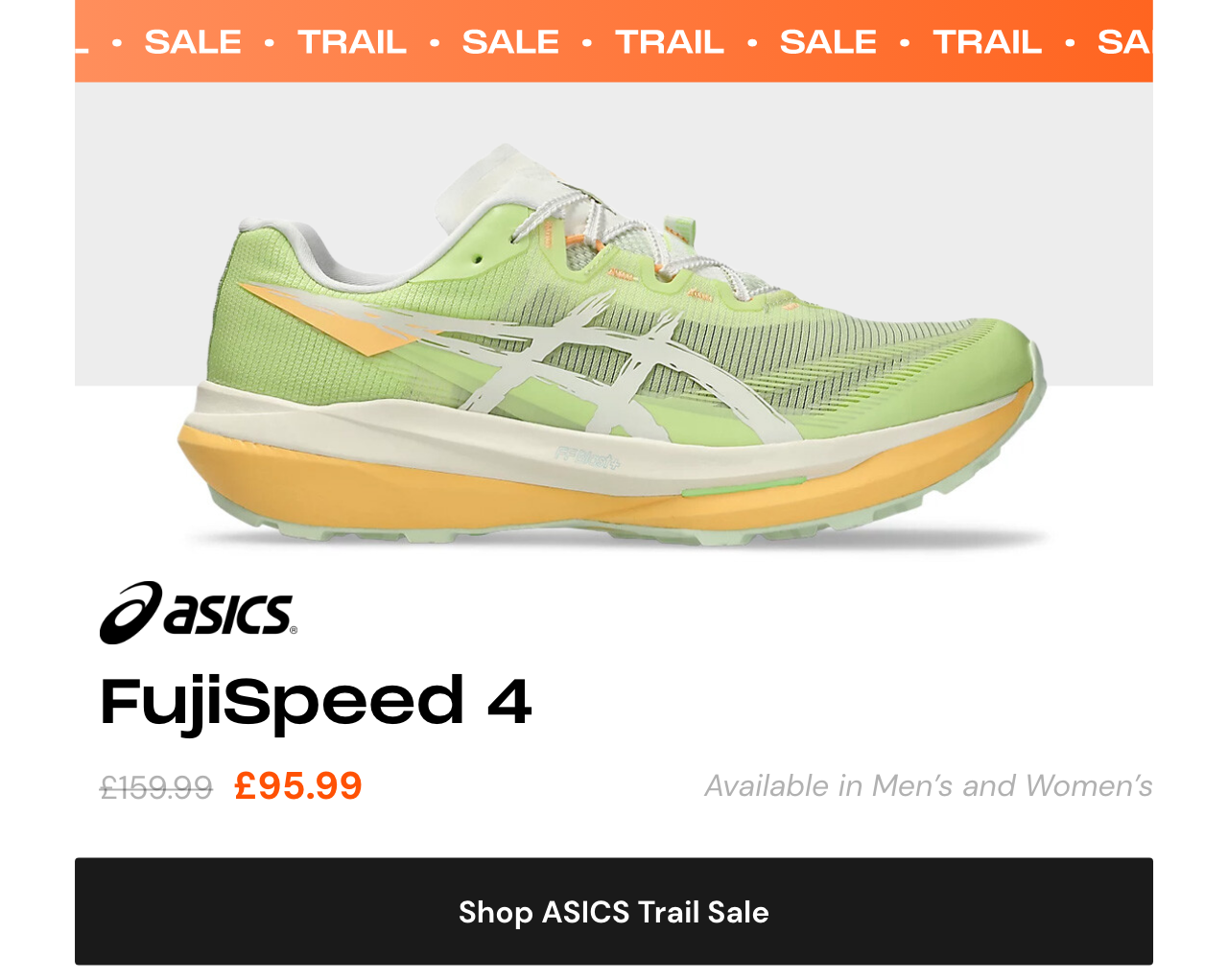Click the Shop ASICS Trail Sale button
This screenshot has height=980, width=1228.
pos(614,911)
